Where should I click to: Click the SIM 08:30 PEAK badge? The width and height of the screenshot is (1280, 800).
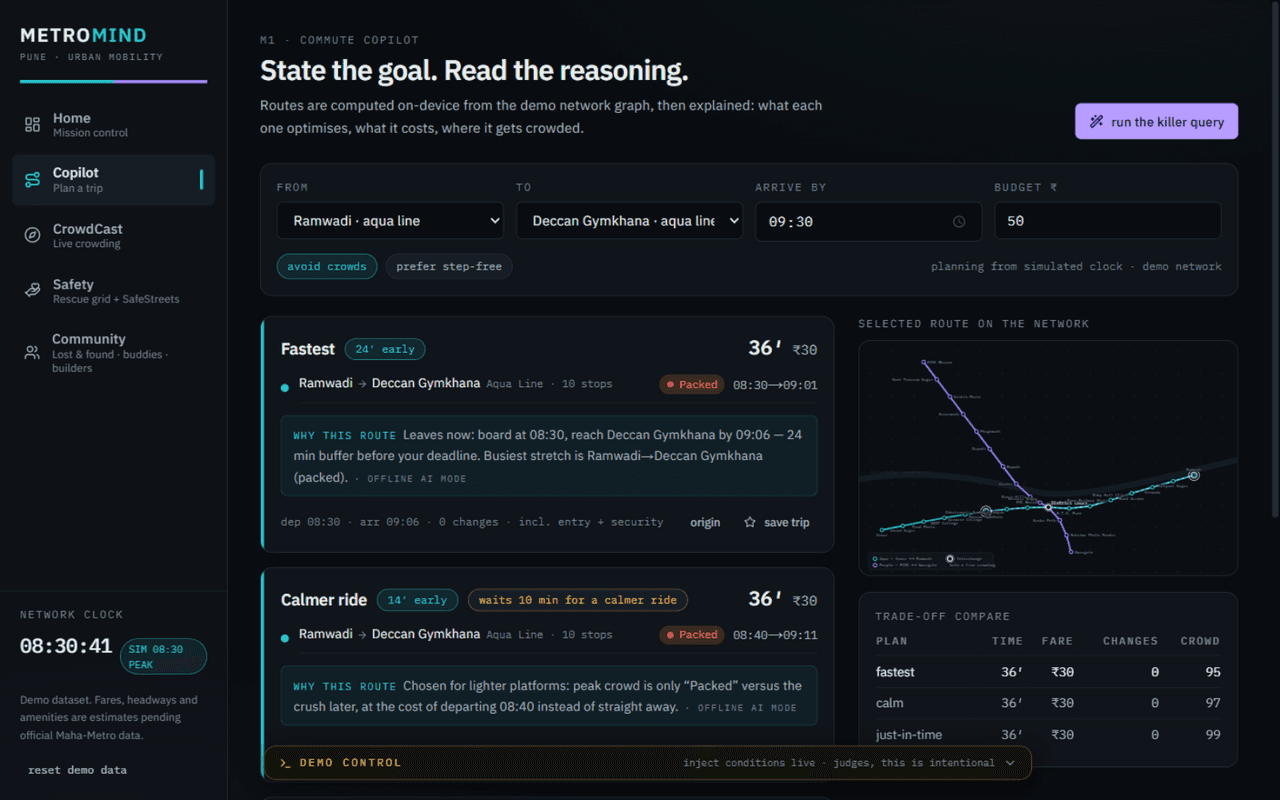coord(163,656)
